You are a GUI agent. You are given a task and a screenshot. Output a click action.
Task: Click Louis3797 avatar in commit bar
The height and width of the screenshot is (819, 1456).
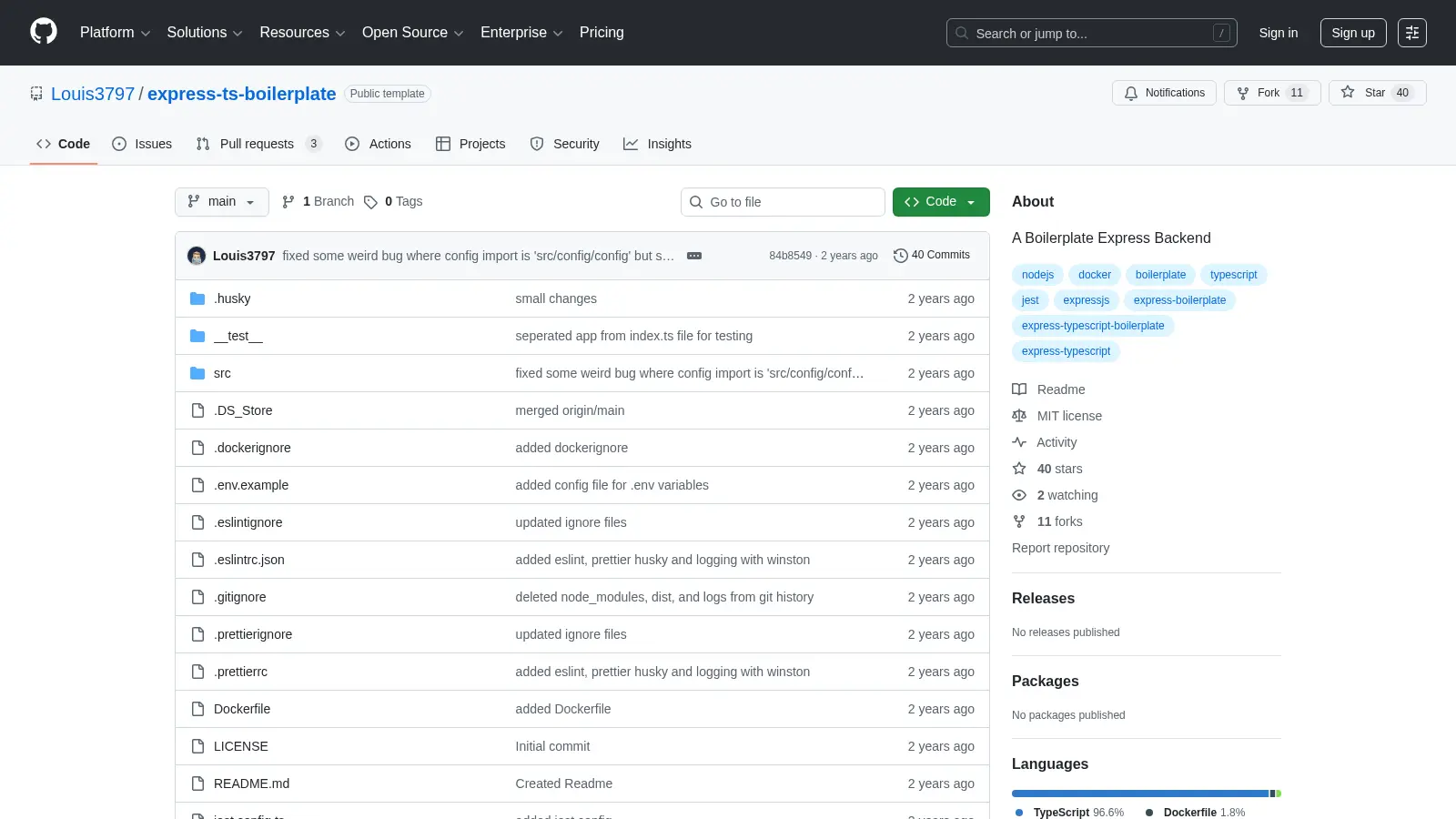197,256
